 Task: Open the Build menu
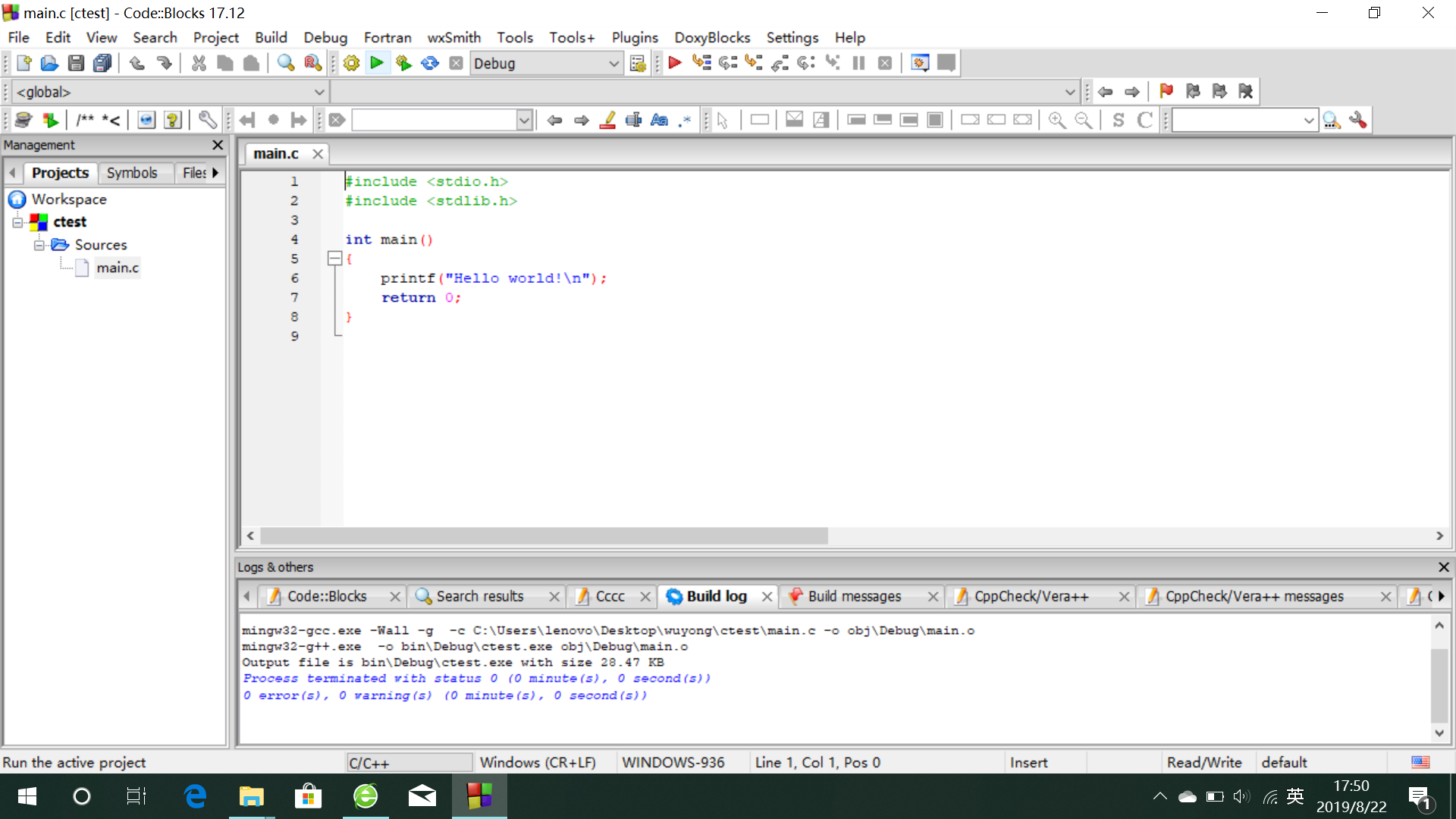pos(271,37)
